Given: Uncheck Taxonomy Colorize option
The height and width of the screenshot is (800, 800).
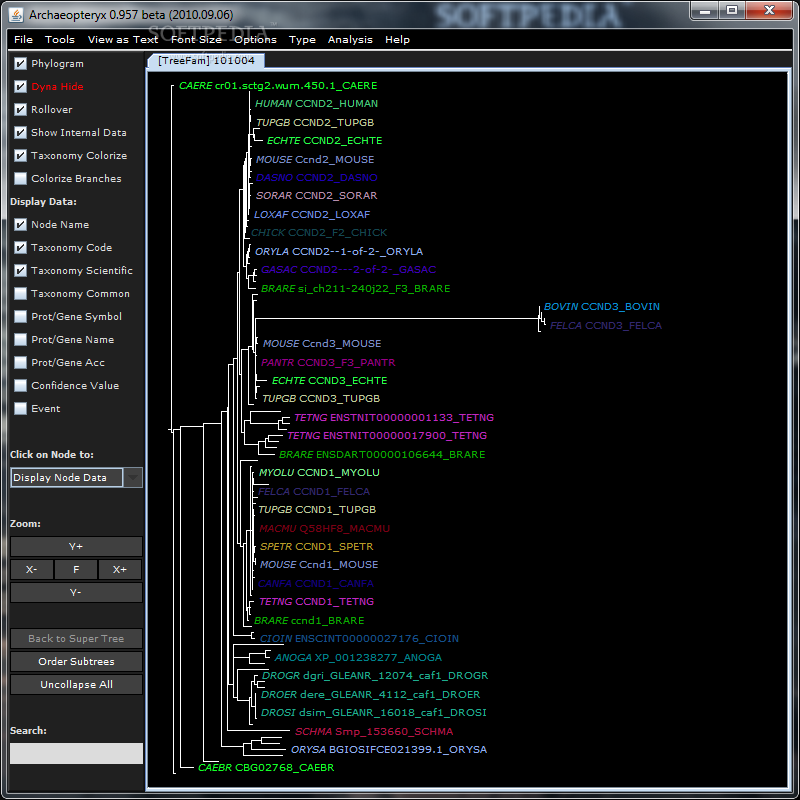Looking at the screenshot, I should 20,155.
